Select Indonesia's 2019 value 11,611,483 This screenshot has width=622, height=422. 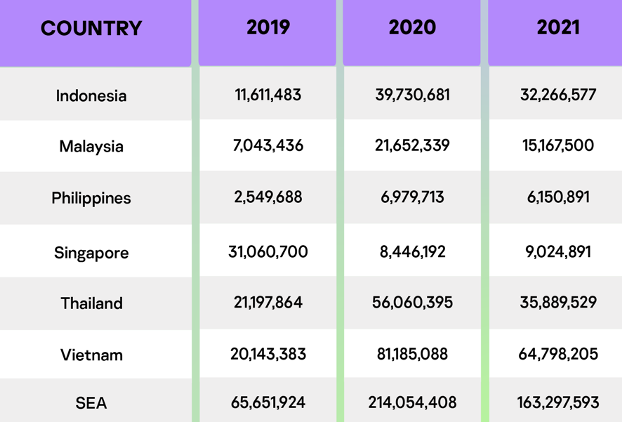pyautogui.click(x=268, y=95)
